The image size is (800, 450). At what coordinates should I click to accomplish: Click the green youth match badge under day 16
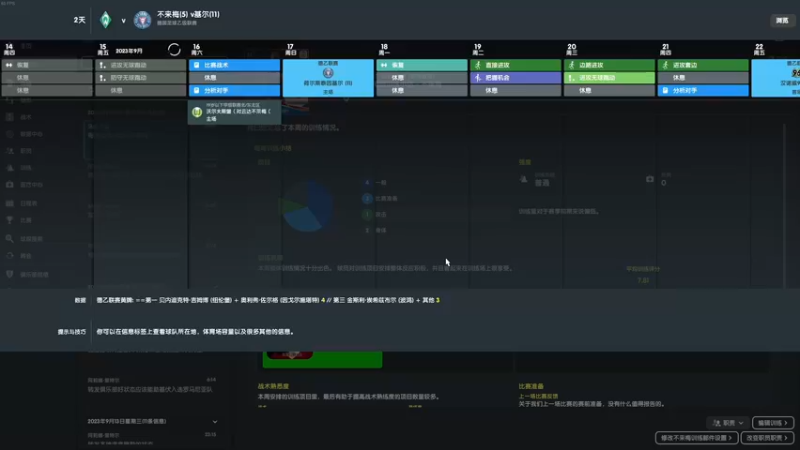197,112
